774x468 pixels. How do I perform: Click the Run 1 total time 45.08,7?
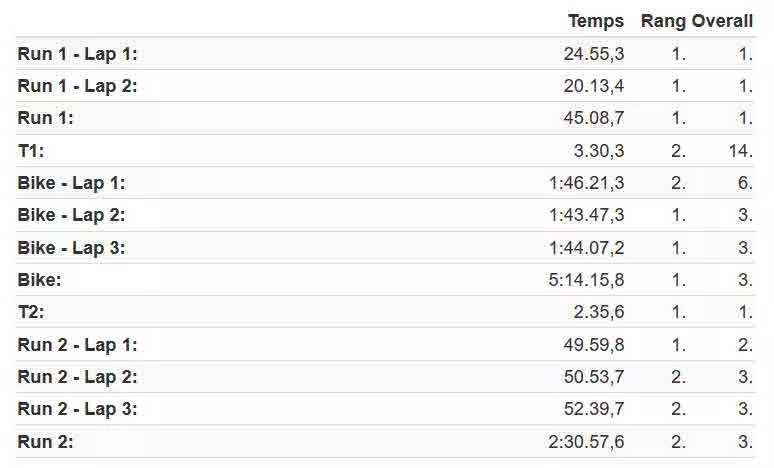[594, 118]
